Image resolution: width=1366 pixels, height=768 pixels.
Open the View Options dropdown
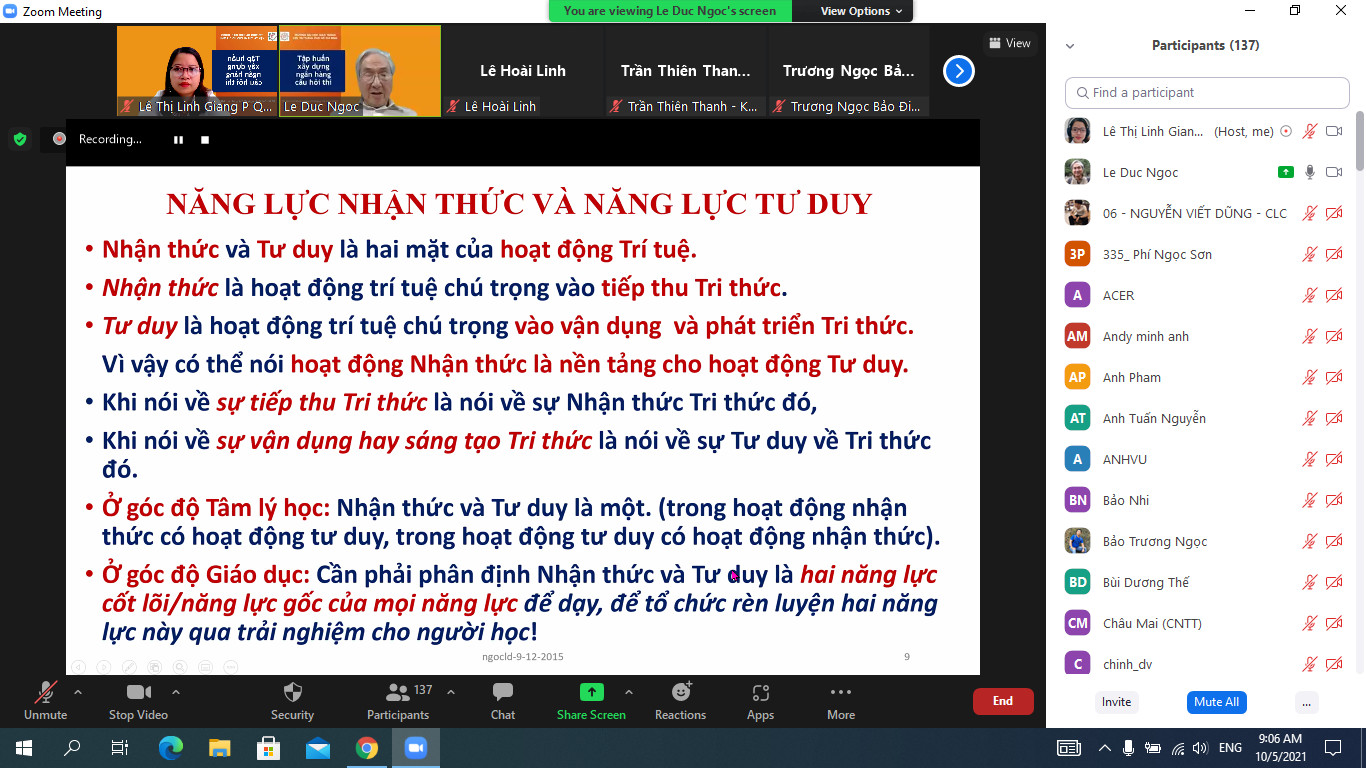tap(861, 11)
